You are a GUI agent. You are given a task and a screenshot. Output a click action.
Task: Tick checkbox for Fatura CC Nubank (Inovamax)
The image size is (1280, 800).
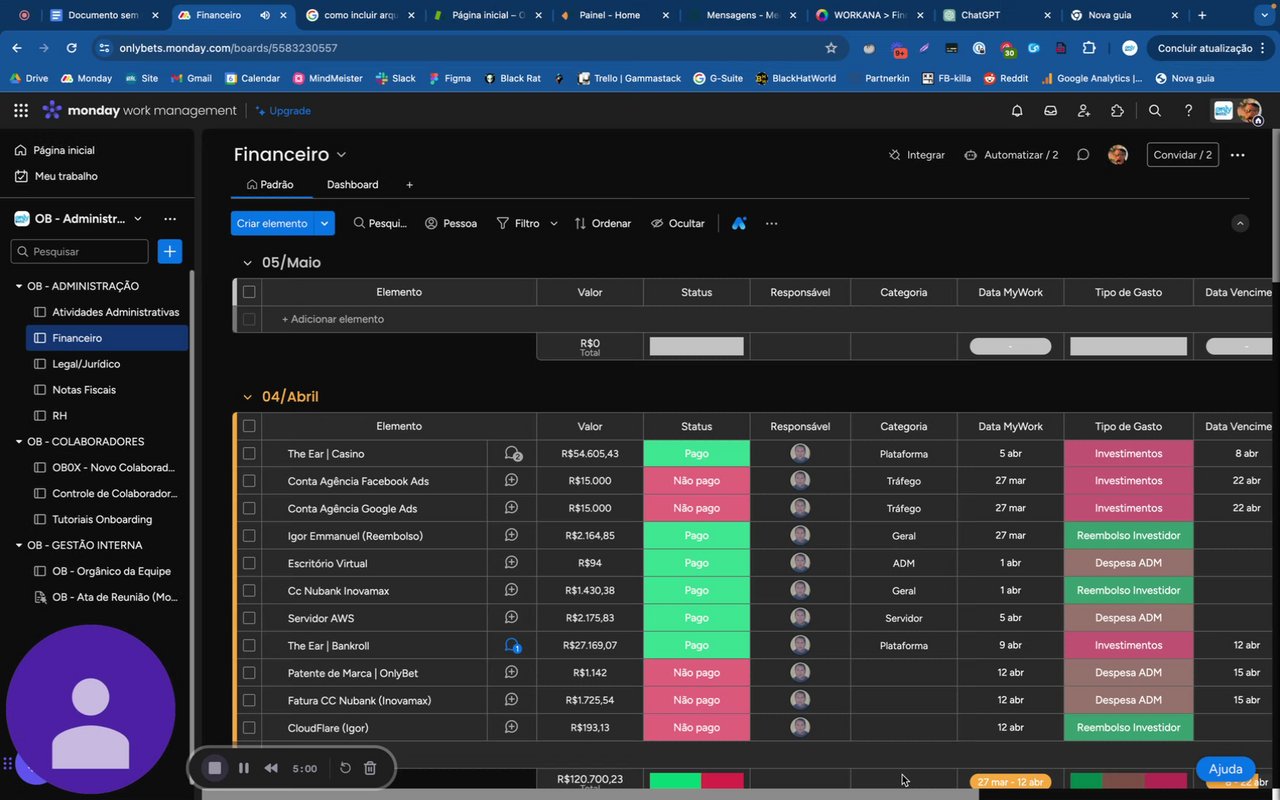(x=249, y=700)
